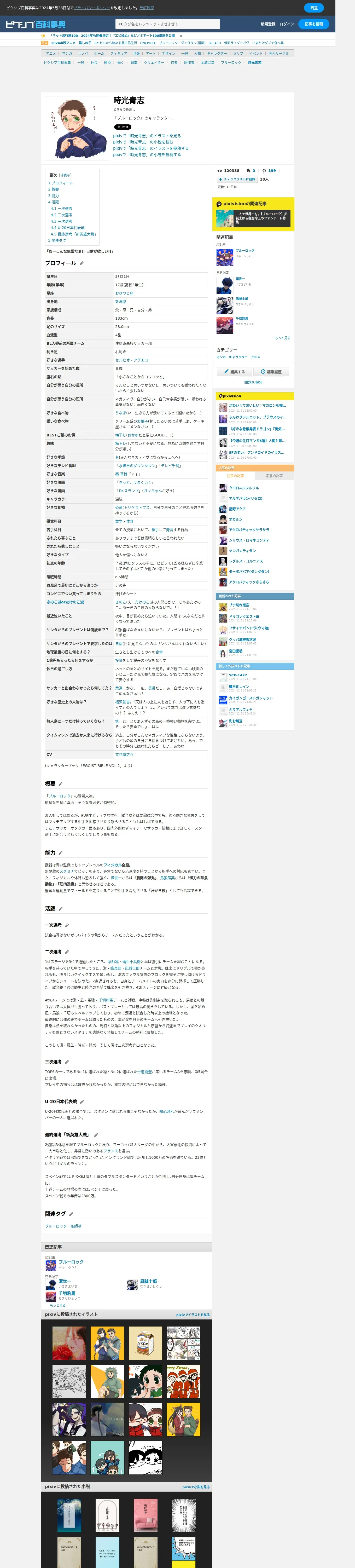The height and width of the screenshot is (1568, 355).
Task: Click the クリエイター breadcrumb item
Action: click(x=154, y=63)
